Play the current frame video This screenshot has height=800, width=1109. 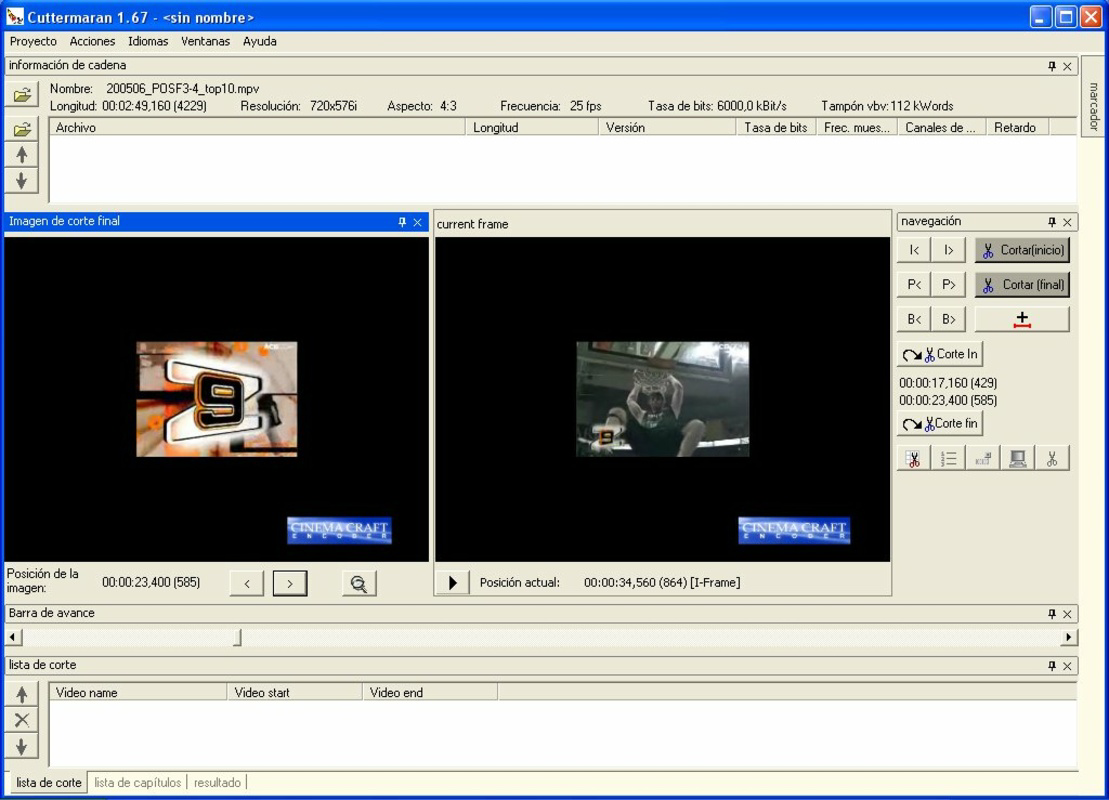point(452,583)
